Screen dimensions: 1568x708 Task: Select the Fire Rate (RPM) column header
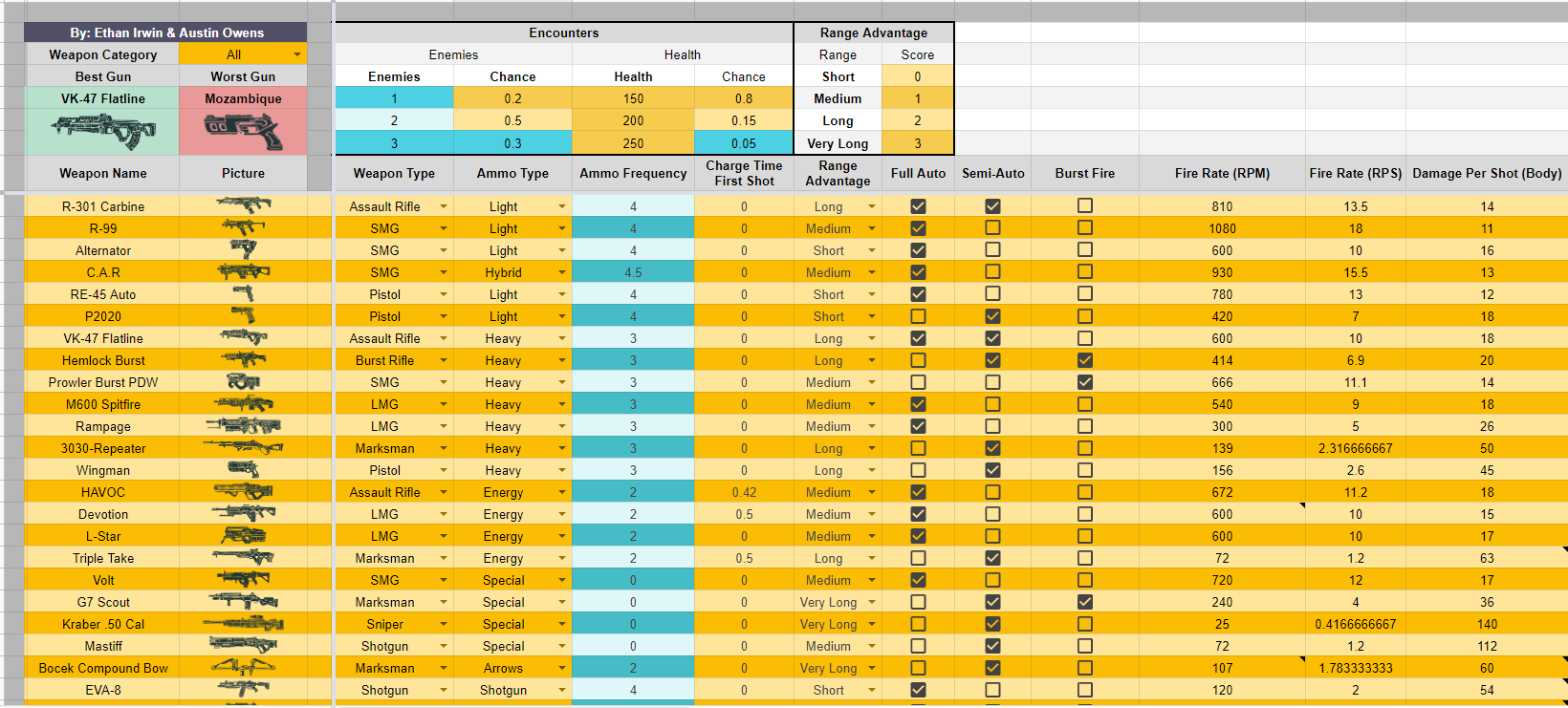click(1222, 173)
